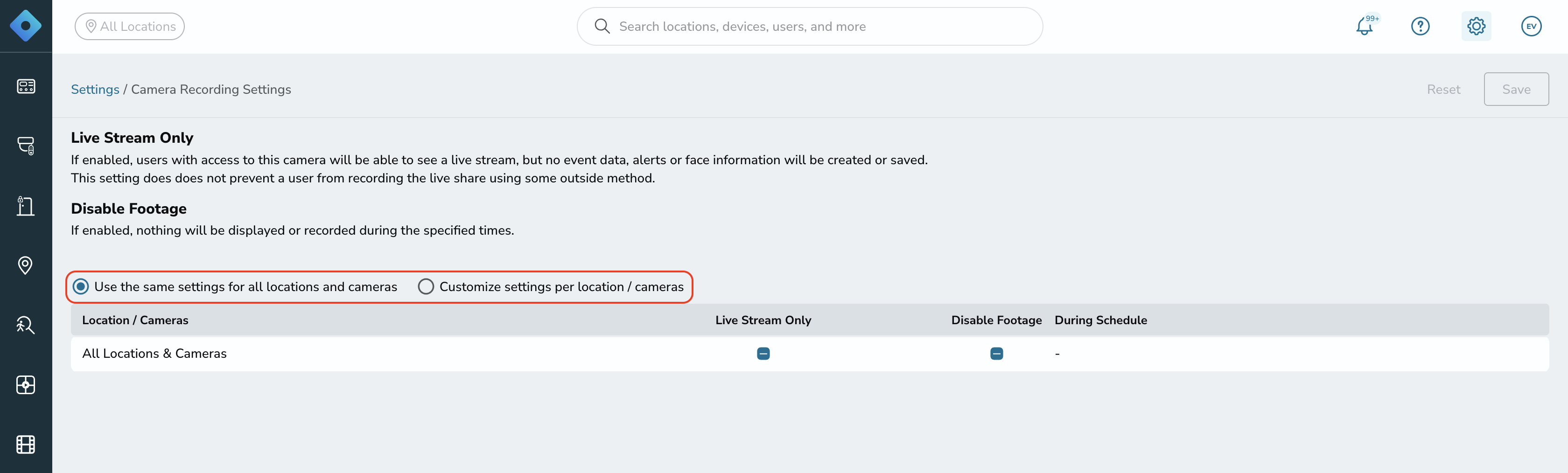Open the cameras sidebar icon
Screen dimensions: 1568x473
[26, 146]
